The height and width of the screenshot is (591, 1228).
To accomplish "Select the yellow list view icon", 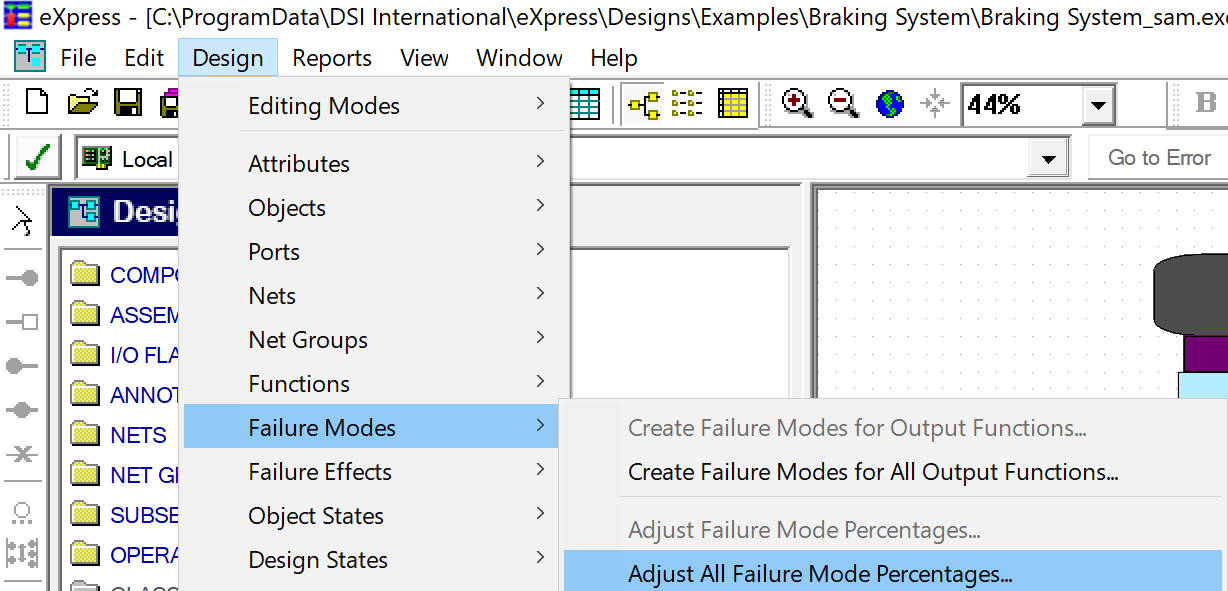I will (687, 103).
